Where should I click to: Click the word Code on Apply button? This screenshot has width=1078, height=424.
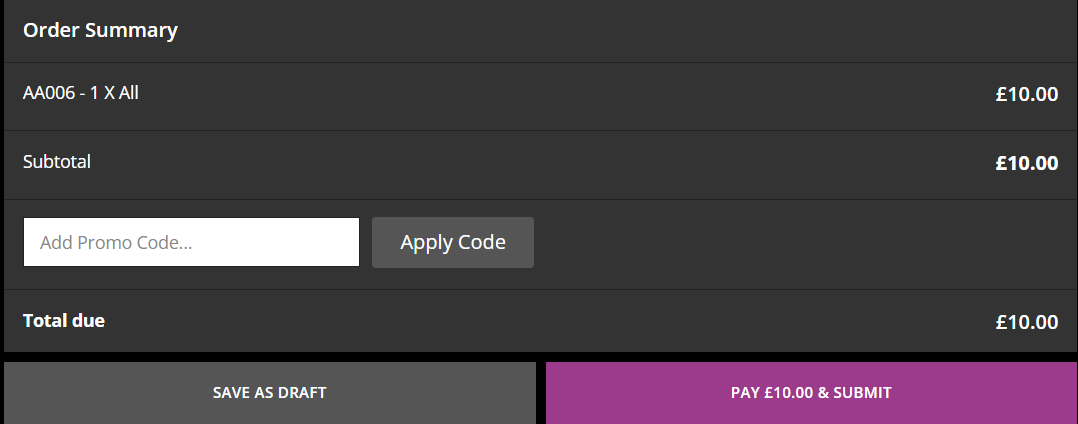(482, 242)
